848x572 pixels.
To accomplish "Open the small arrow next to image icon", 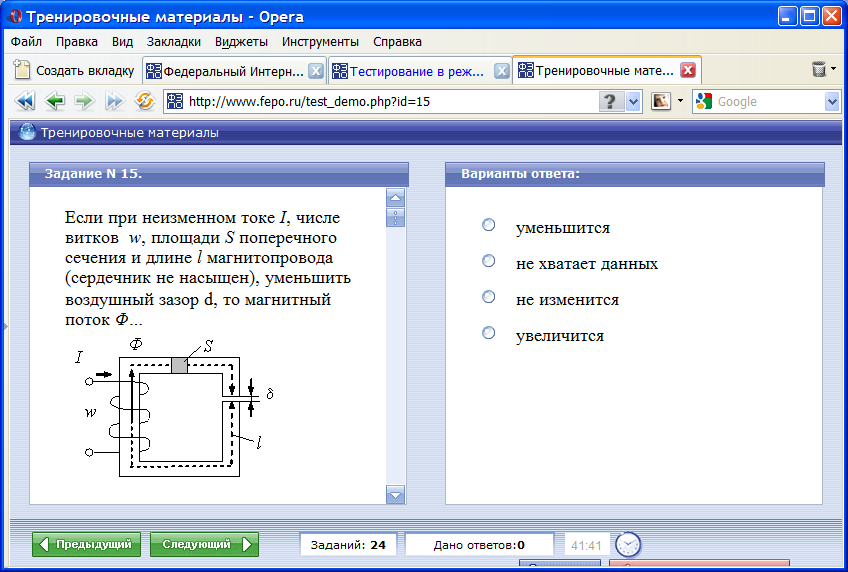I will point(680,101).
